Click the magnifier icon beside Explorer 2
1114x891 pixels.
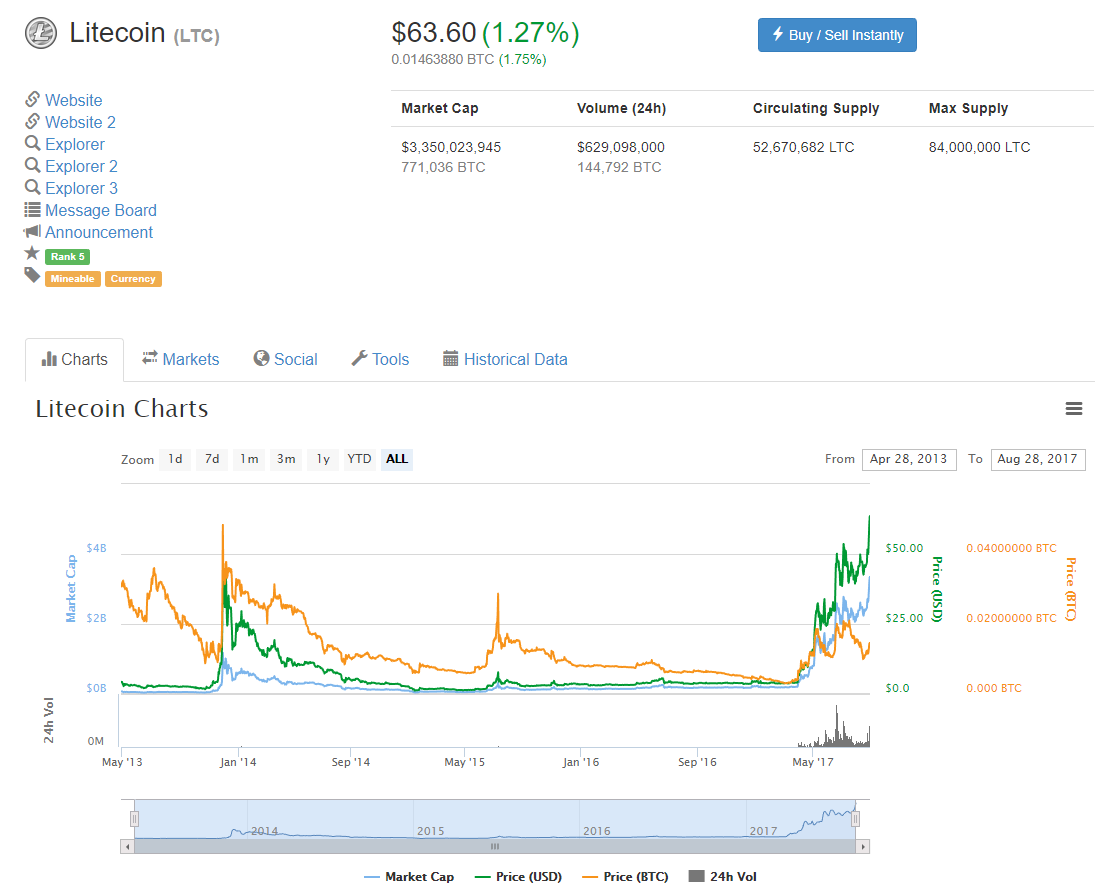32,166
